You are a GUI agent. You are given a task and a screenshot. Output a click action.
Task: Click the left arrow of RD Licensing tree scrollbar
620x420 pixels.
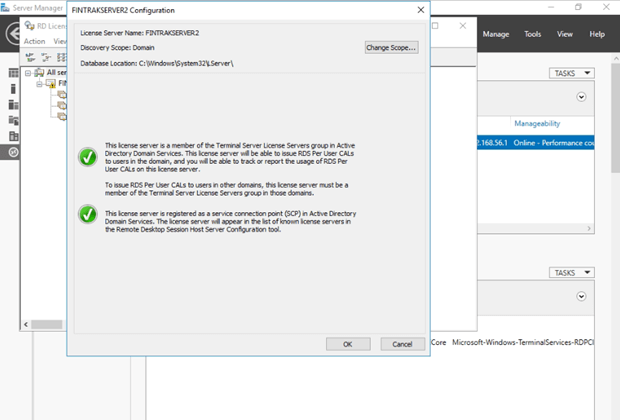(26, 324)
